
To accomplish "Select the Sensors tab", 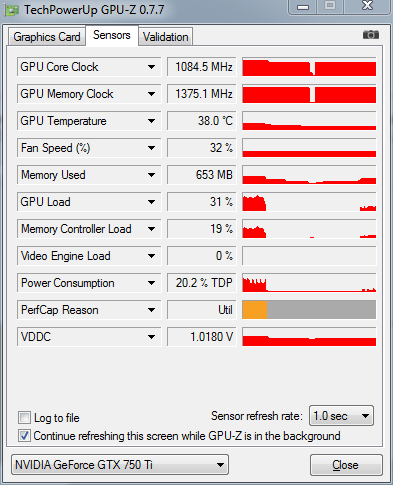I will click(x=112, y=35).
